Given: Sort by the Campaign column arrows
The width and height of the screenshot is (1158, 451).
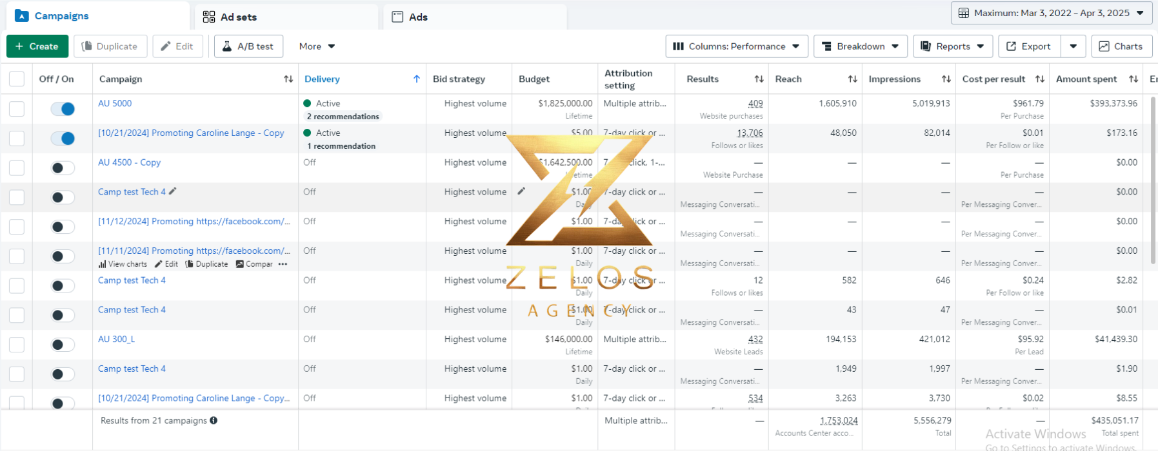Looking at the screenshot, I should pos(288,79).
